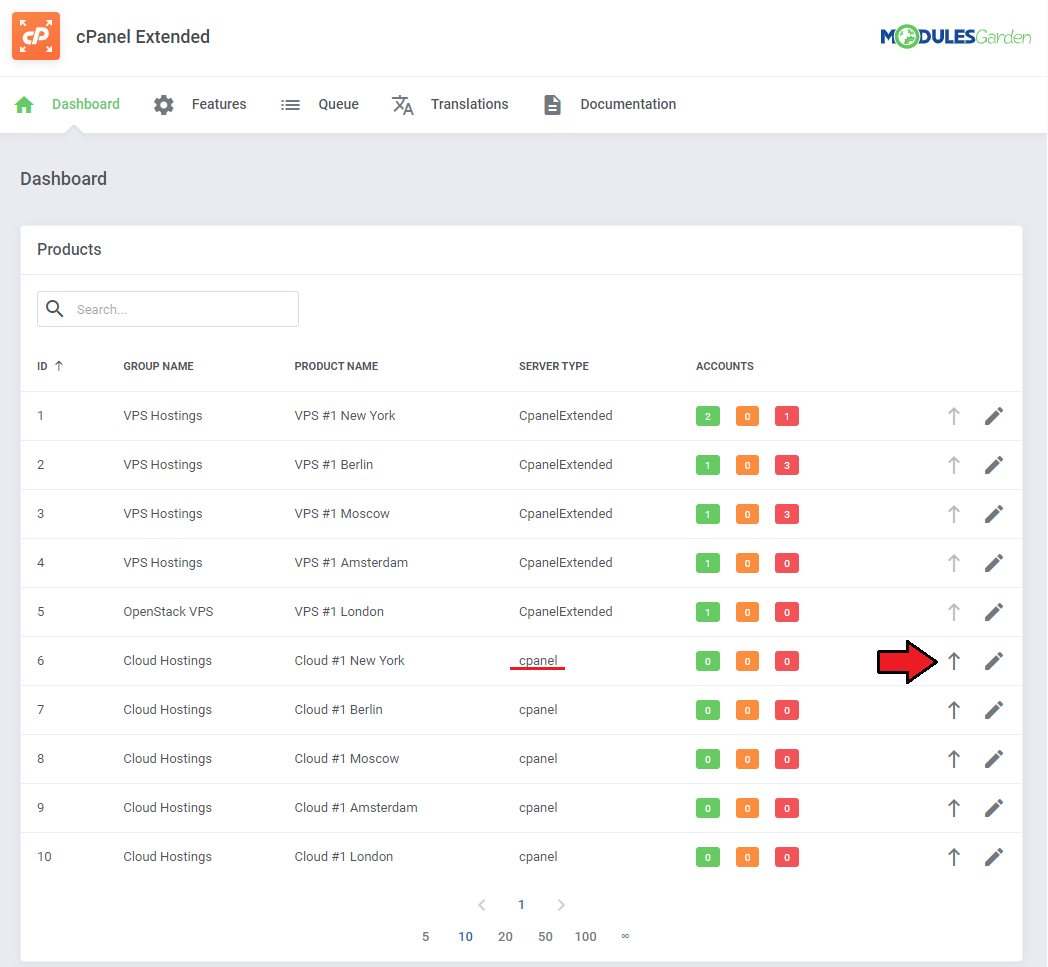The width and height of the screenshot is (1048, 967).
Task: Click the OpenStack VPS group name
Action: [168, 611]
